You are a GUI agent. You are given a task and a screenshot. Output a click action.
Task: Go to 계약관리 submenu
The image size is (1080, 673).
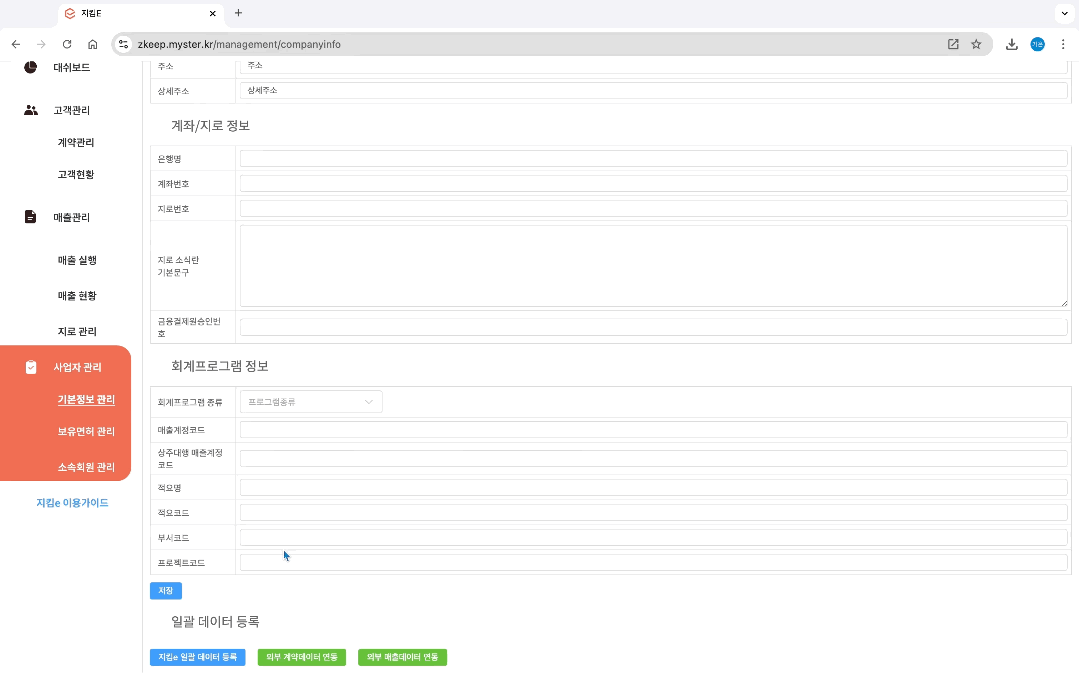[x=76, y=143]
